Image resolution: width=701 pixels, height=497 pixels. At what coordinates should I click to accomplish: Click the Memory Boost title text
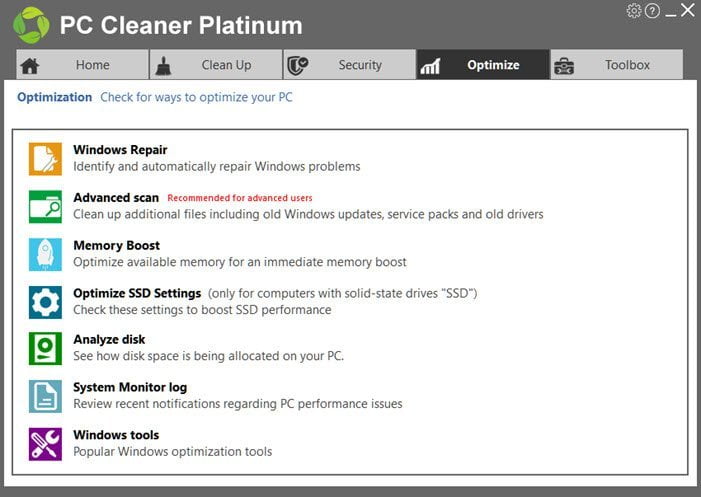coord(116,245)
